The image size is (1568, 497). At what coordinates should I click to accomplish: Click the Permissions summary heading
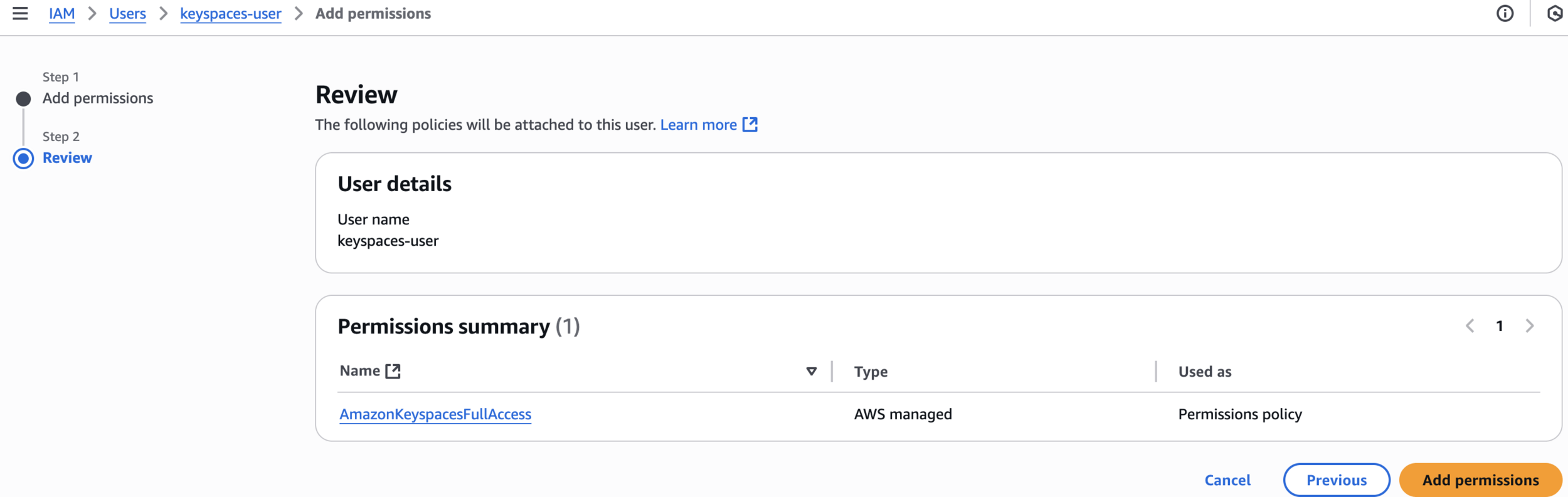458,327
